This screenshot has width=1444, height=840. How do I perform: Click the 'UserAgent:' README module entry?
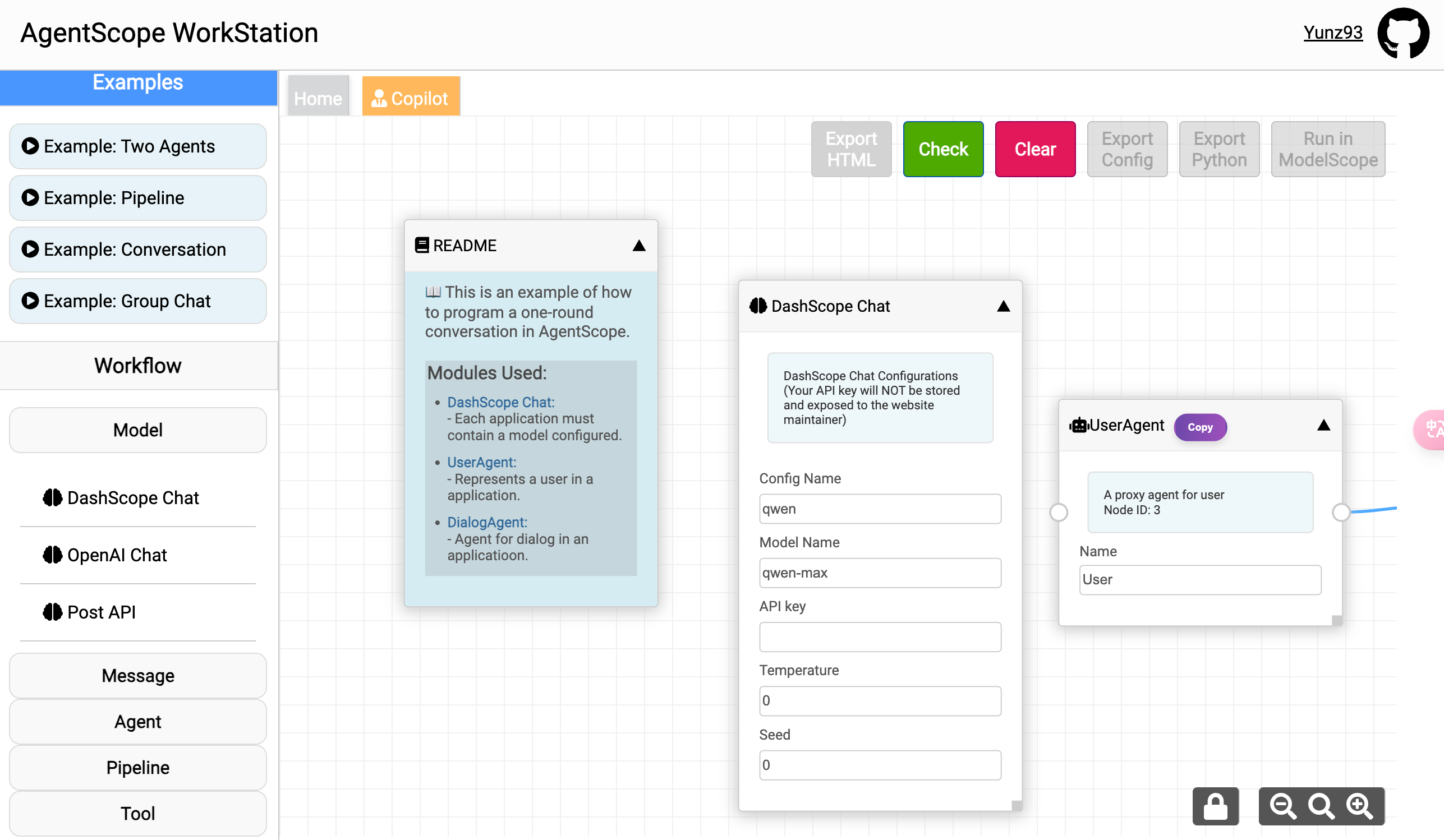pyautogui.click(x=482, y=462)
